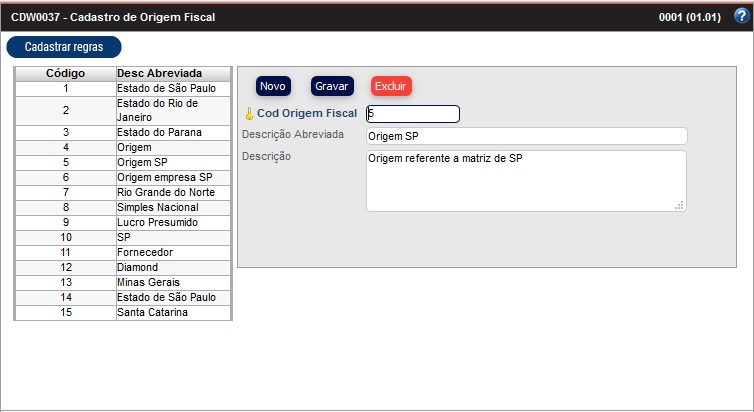Focus the Cod Origem Fiscal field
Screen dimensions: 754x412
pyautogui.click(x=412, y=114)
